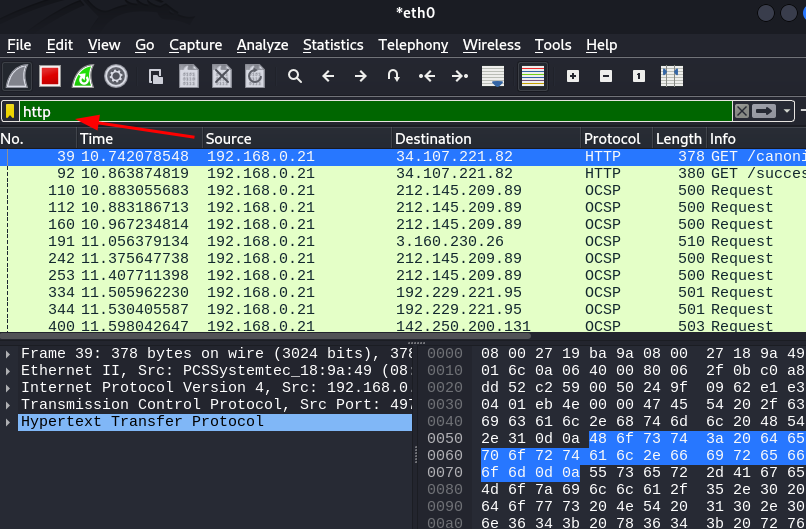Expand the Frame 39 details row

[8, 354]
